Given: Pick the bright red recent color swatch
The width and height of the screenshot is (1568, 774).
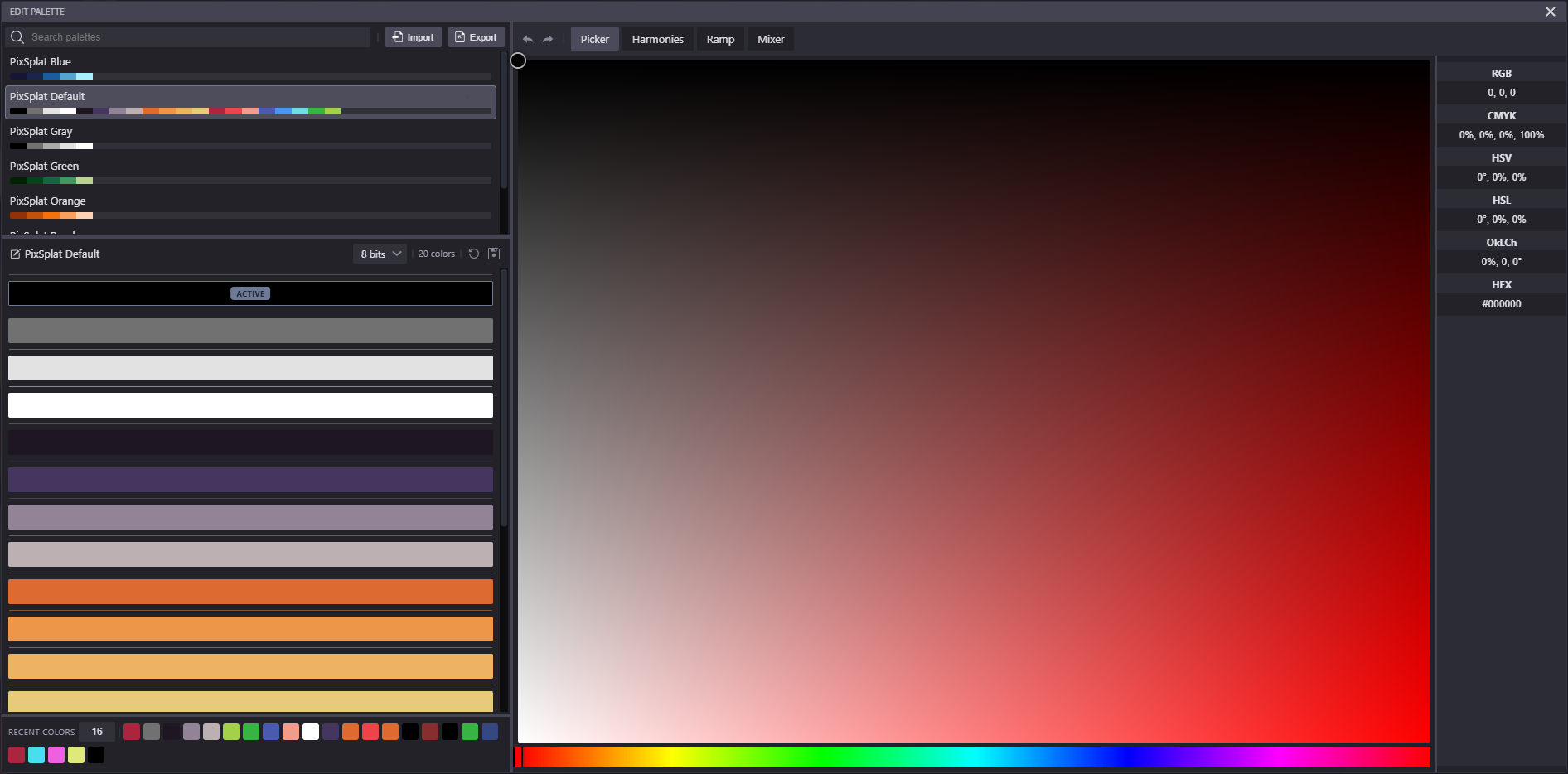Looking at the screenshot, I should (370, 732).
